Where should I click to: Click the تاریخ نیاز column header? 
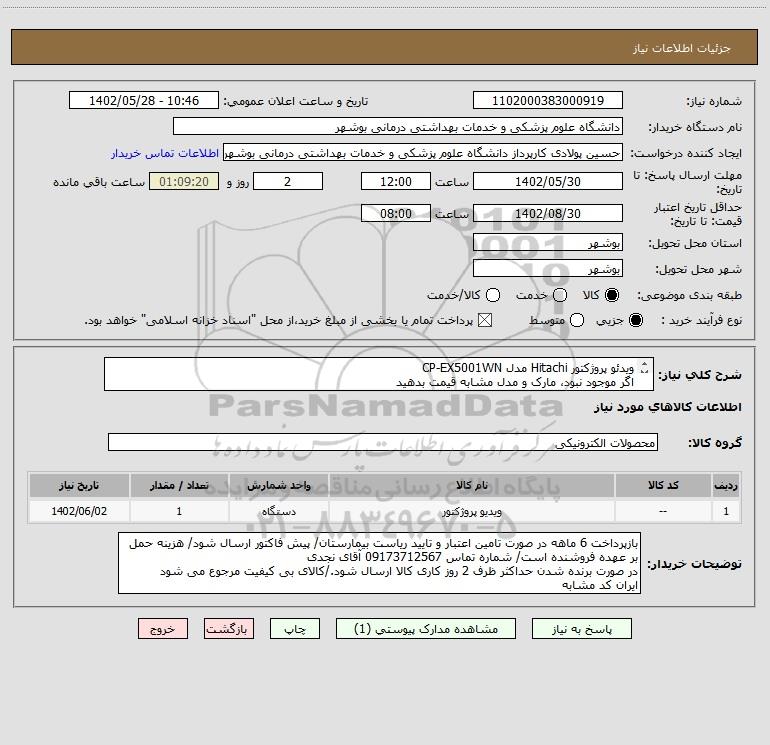point(79,485)
